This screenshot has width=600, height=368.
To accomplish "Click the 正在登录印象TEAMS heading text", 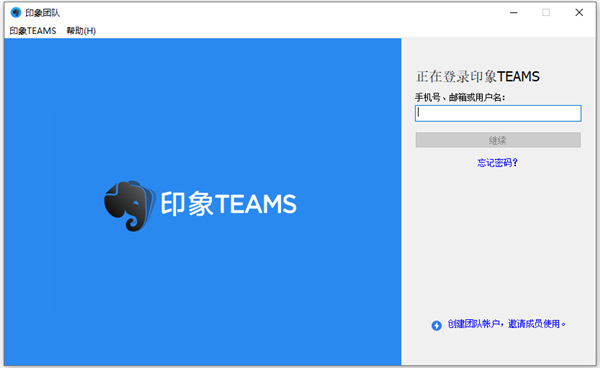I will [x=478, y=77].
